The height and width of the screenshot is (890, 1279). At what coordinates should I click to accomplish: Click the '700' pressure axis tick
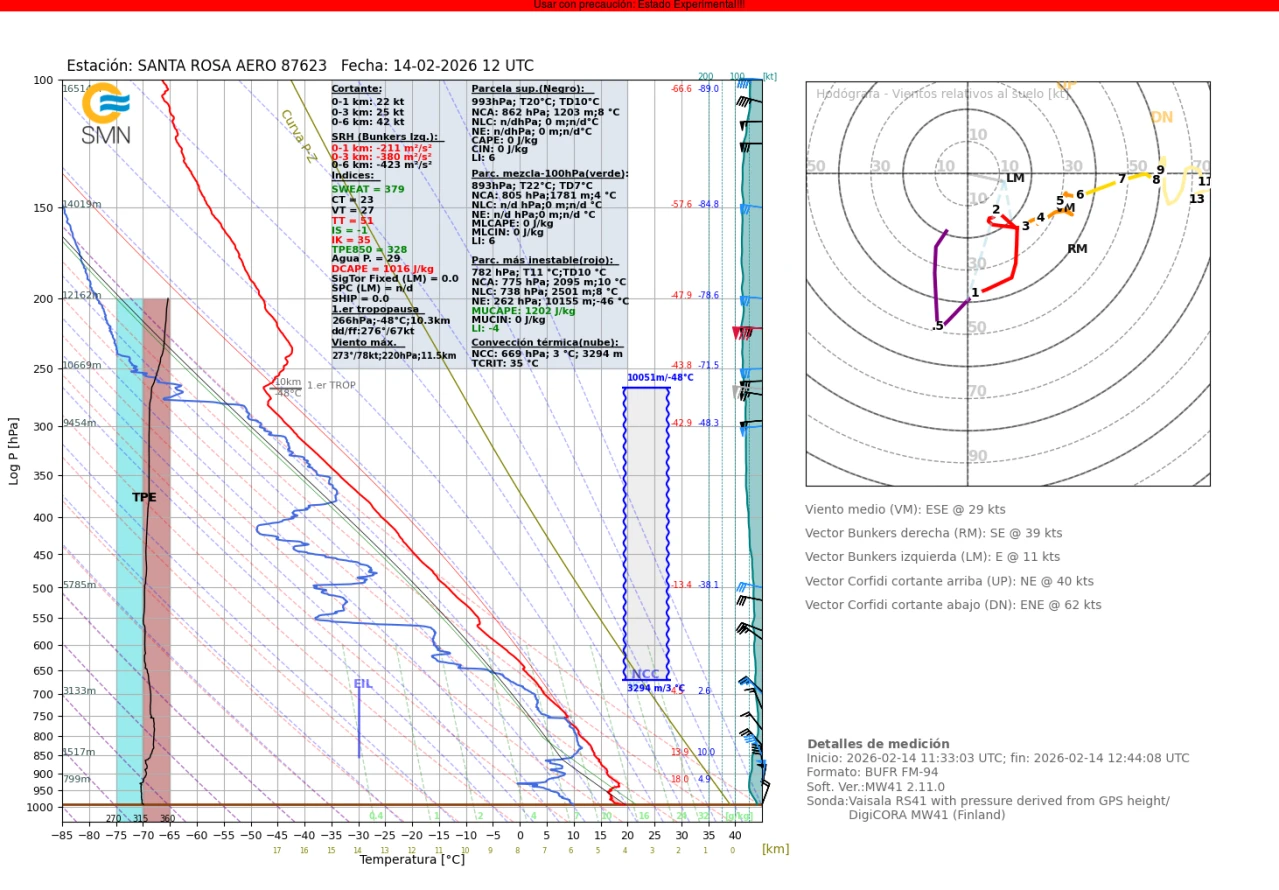tap(43, 694)
